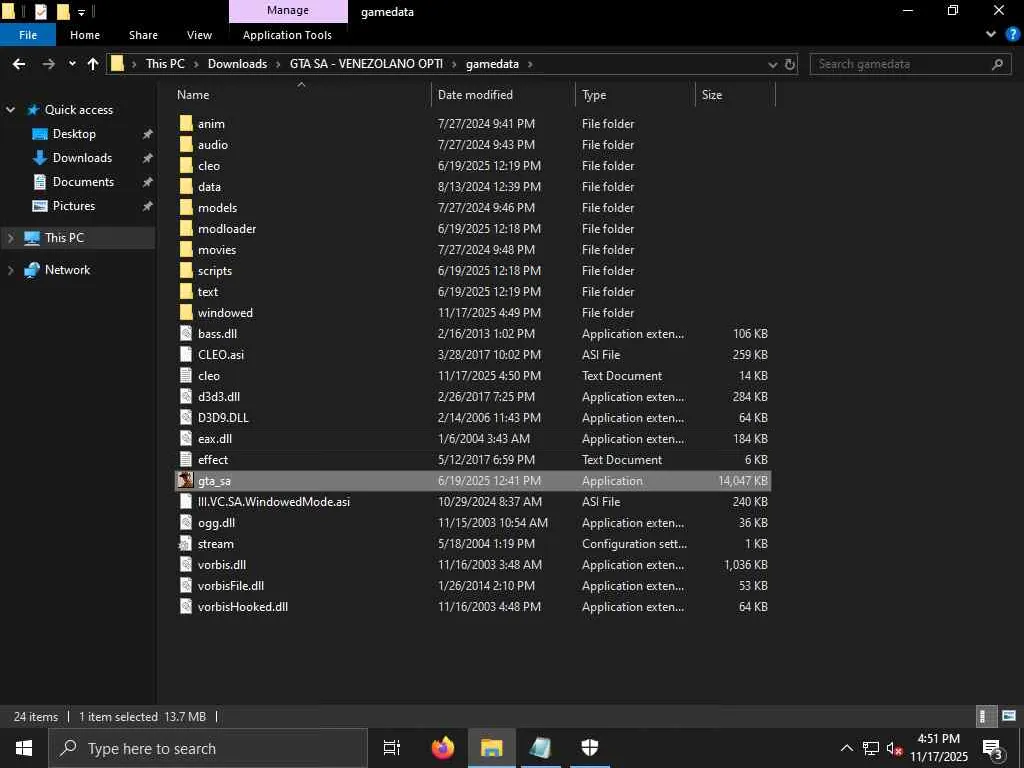Open the anim folder icon
This screenshot has height=768, width=1024.
coord(186,123)
